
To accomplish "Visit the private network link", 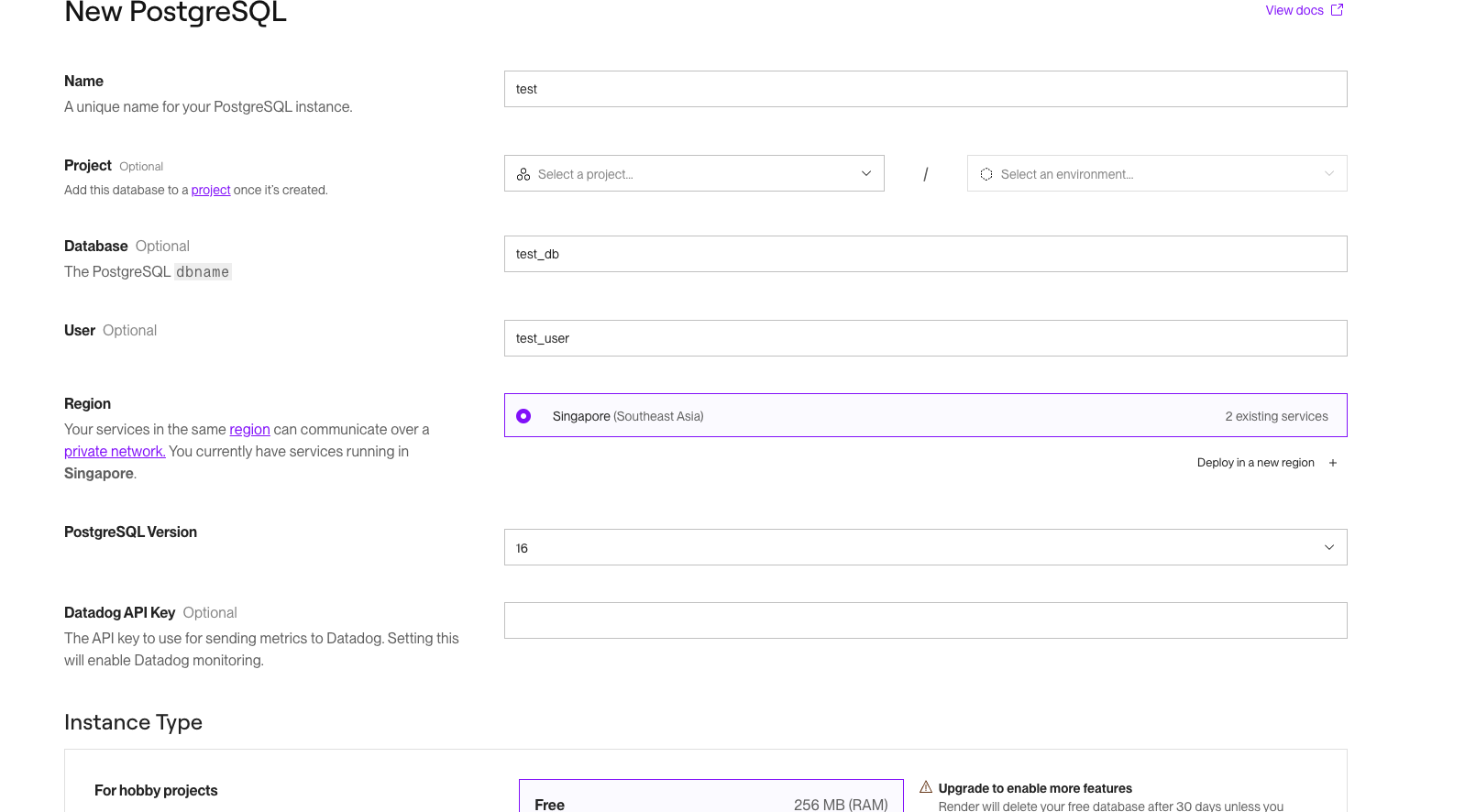I will click(x=115, y=451).
